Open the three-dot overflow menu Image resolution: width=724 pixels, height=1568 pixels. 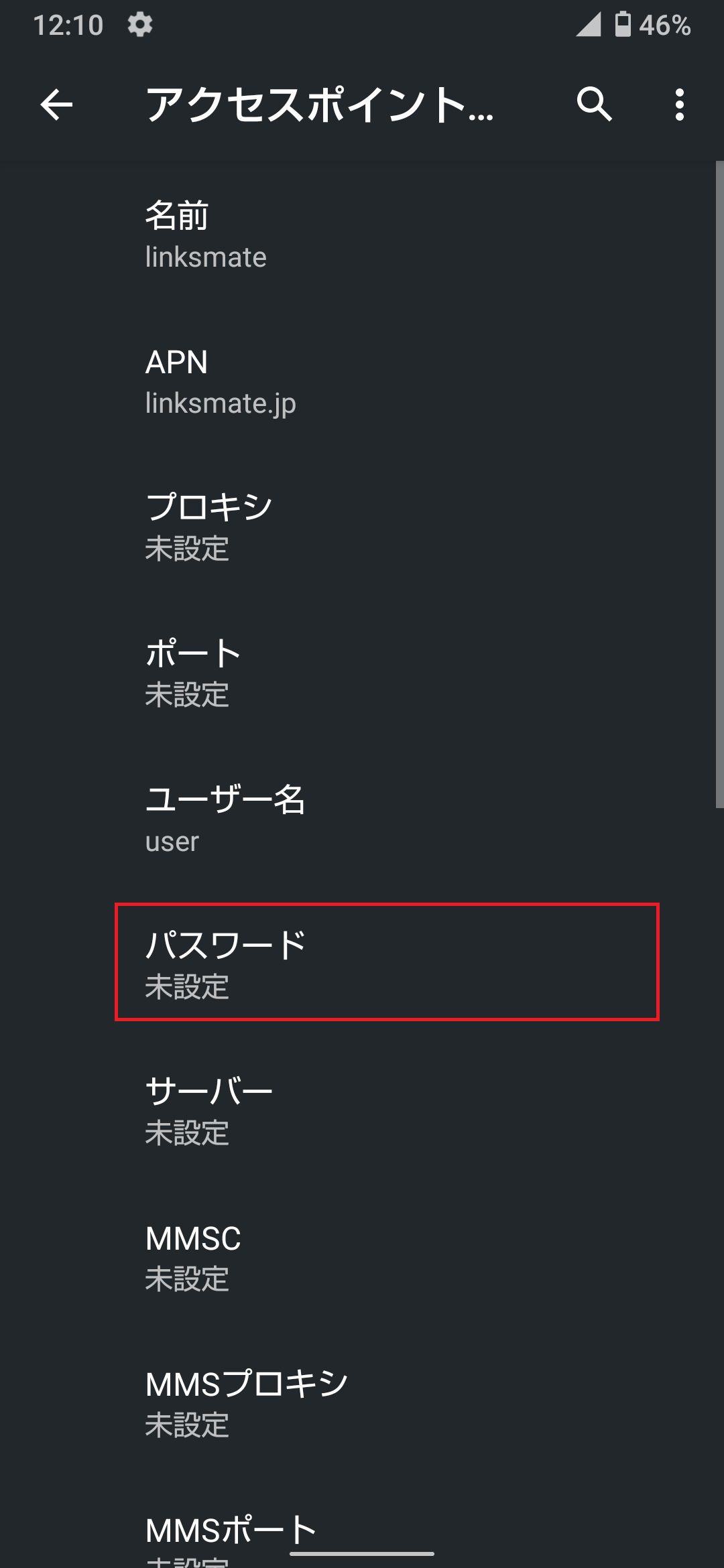point(679,105)
